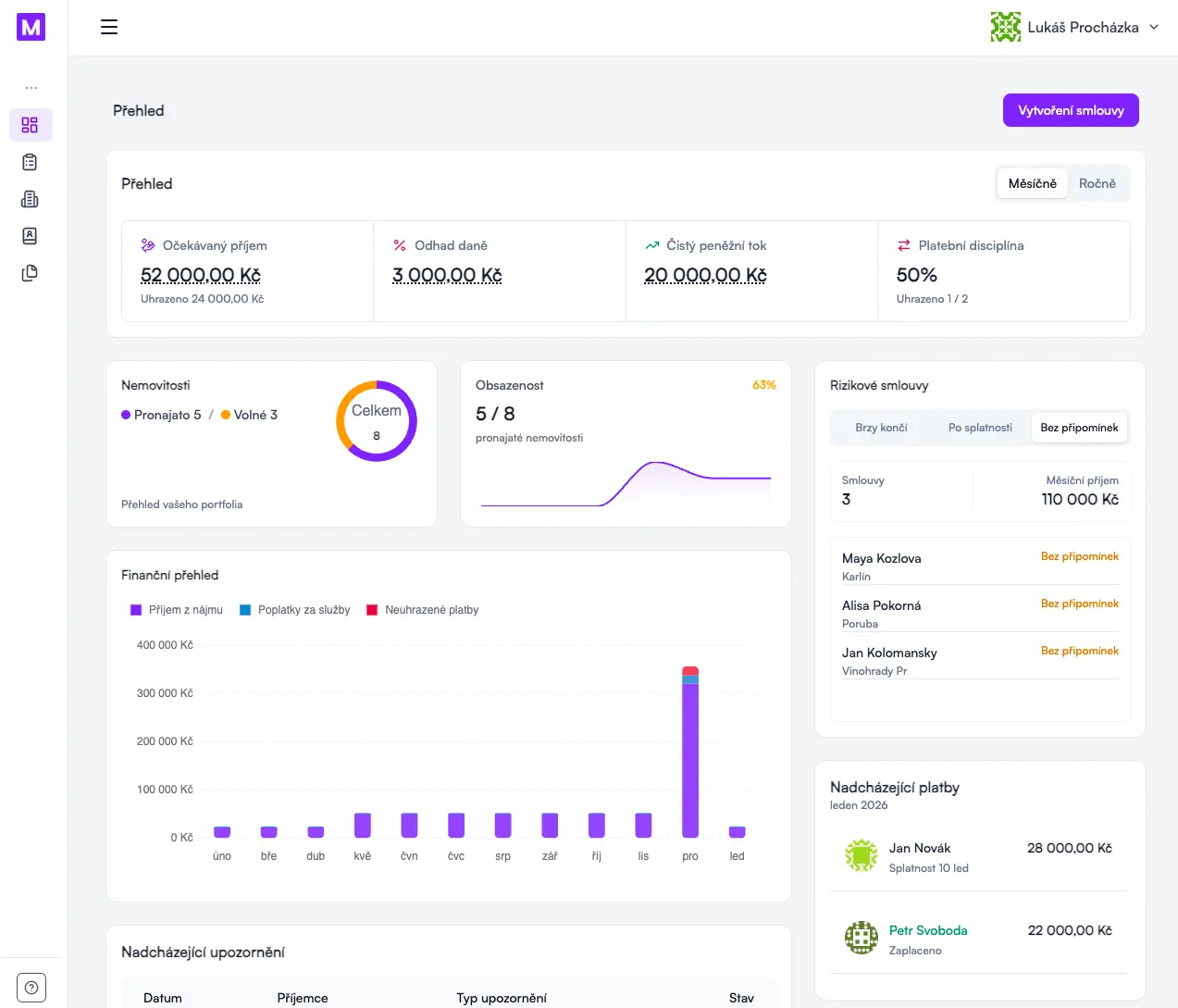This screenshot has width=1178, height=1008.
Task: Click the red Neuhrazené platby legend swatch
Action: (372, 610)
